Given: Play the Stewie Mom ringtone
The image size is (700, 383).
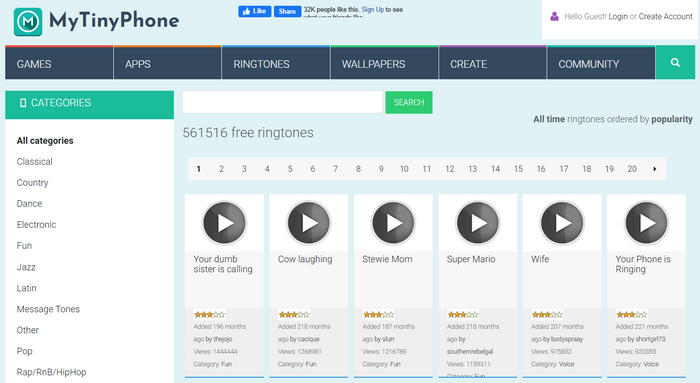Looking at the screenshot, I should (393, 222).
